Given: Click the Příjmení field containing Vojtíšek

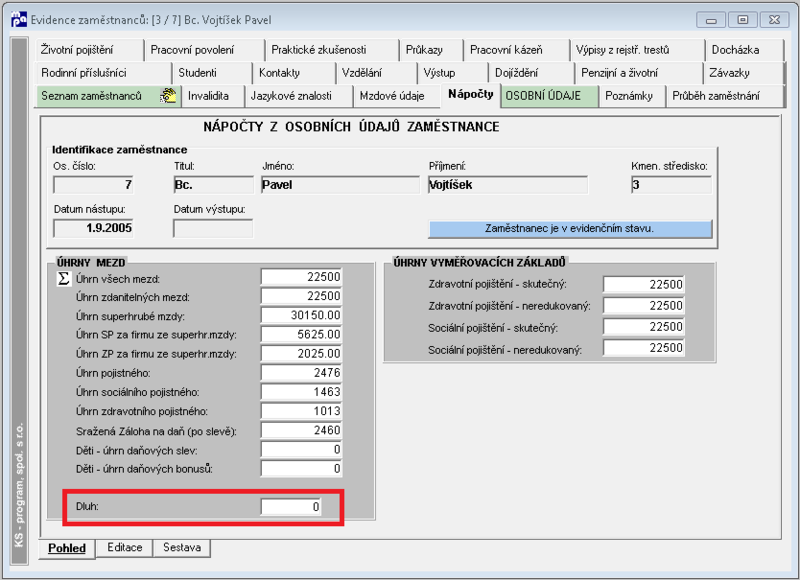Looking at the screenshot, I should 508,185.
